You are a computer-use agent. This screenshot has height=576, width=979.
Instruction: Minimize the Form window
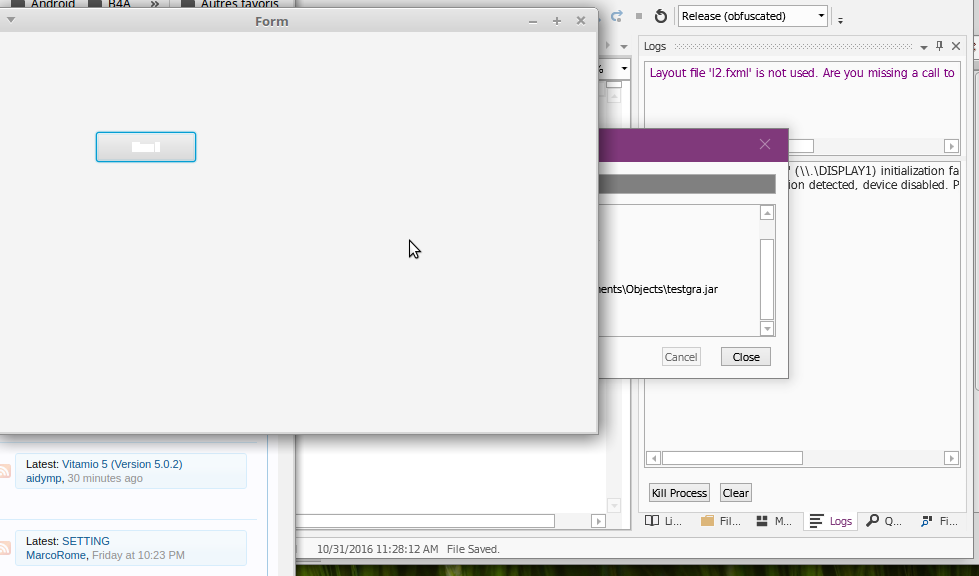533,21
